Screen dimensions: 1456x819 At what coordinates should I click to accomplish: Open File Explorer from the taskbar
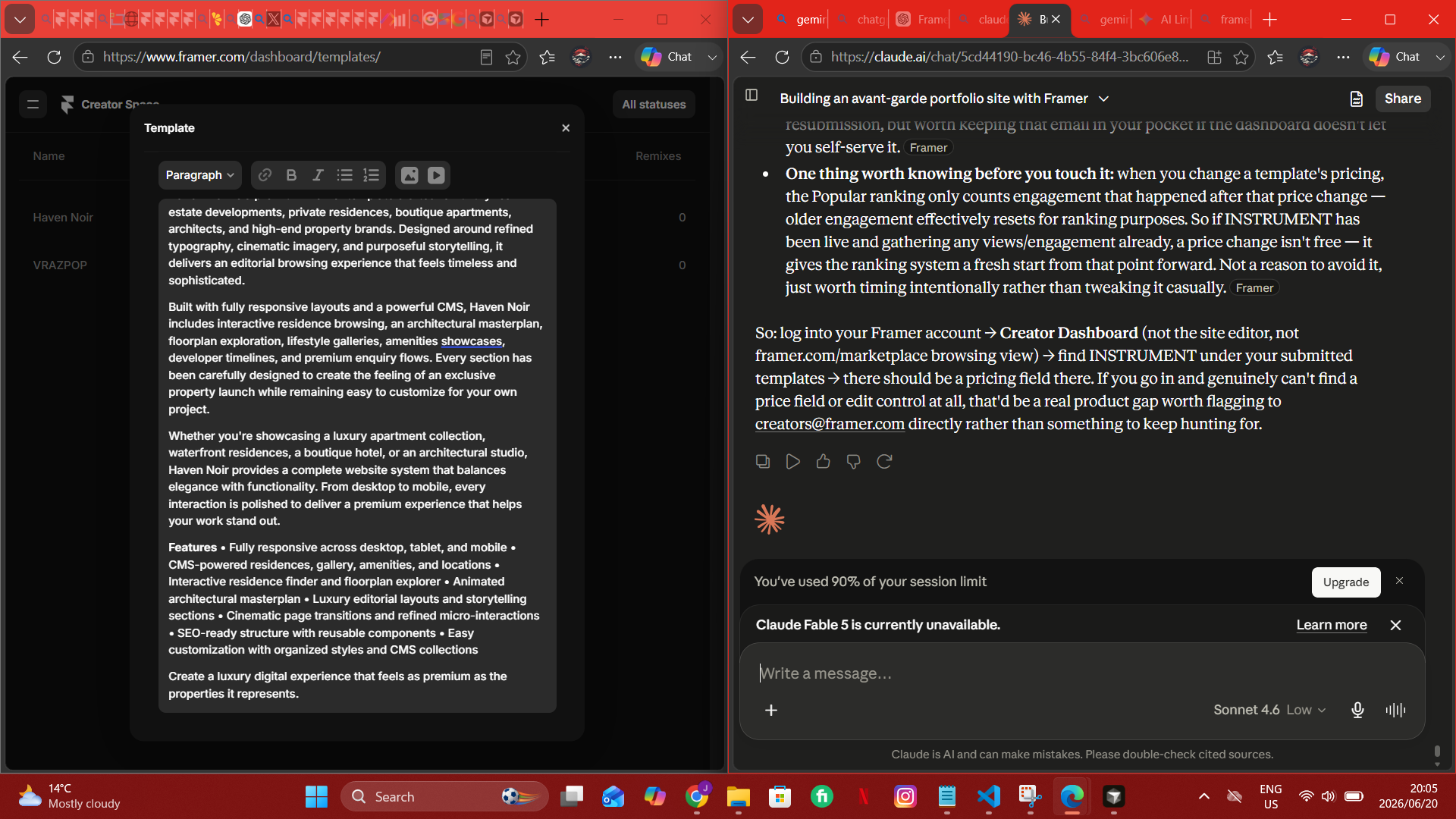tap(738, 797)
